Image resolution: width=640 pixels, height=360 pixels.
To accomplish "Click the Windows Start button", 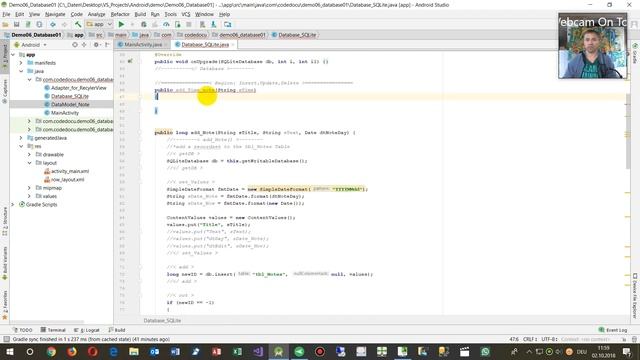I will pyautogui.click(x=9, y=351).
